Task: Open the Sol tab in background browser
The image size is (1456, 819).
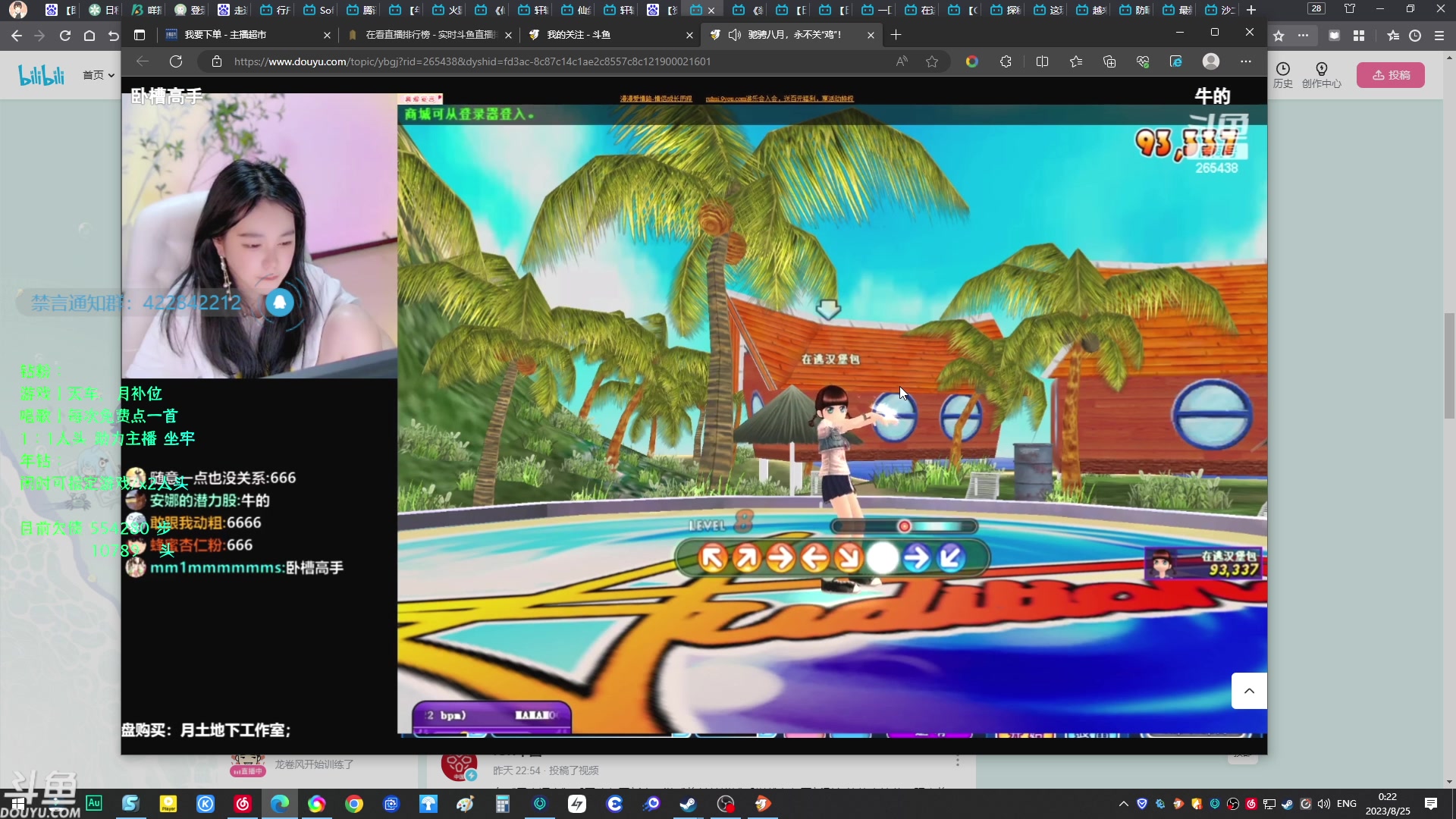Action: [318, 10]
